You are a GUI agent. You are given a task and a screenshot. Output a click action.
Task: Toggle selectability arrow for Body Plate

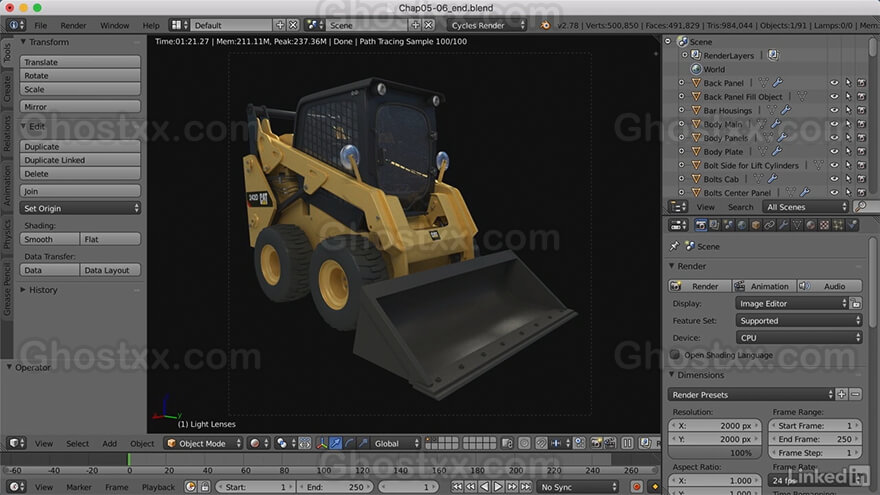pyautogui.click(x=848, y=152)
